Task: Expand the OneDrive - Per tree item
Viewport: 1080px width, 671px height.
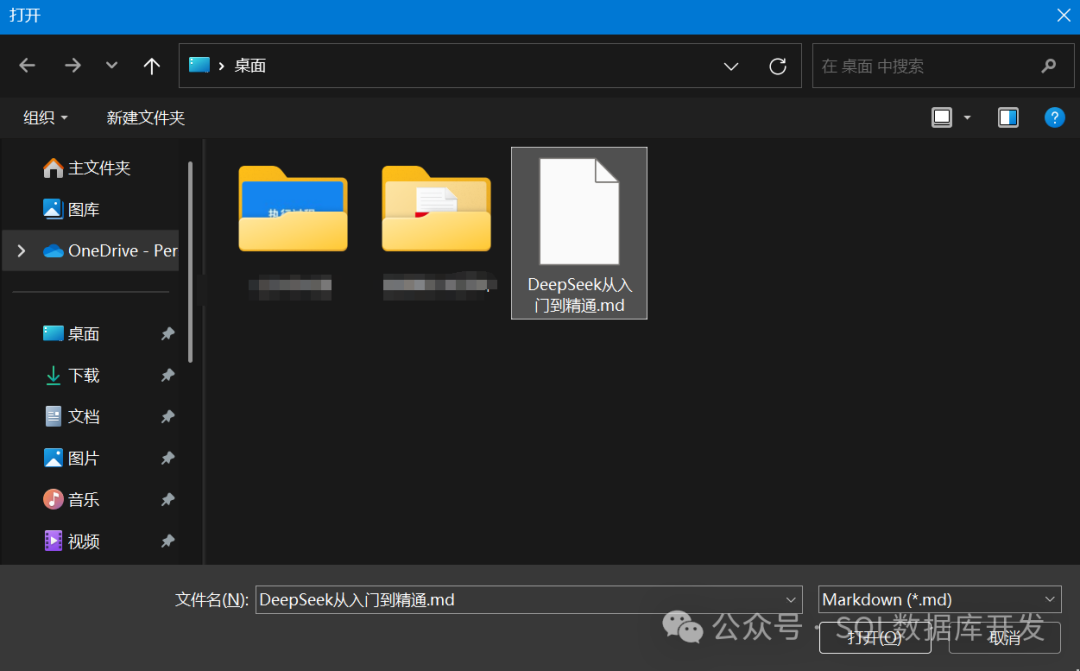Action: tap(18, 251)
